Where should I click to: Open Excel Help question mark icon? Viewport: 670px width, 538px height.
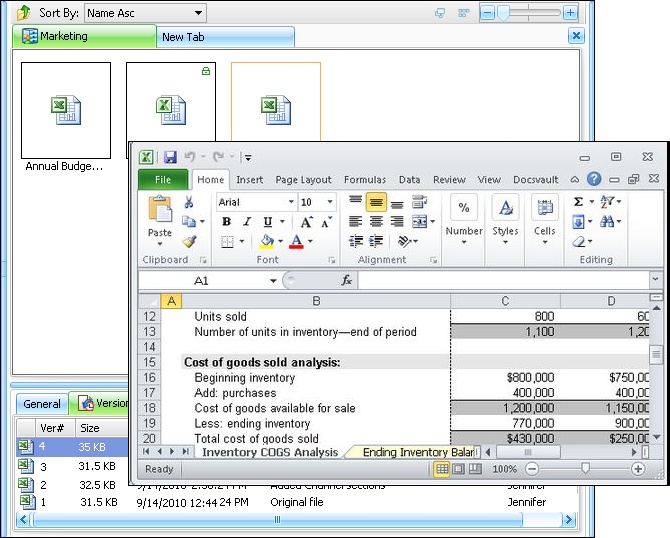click(x=594, y=180)
